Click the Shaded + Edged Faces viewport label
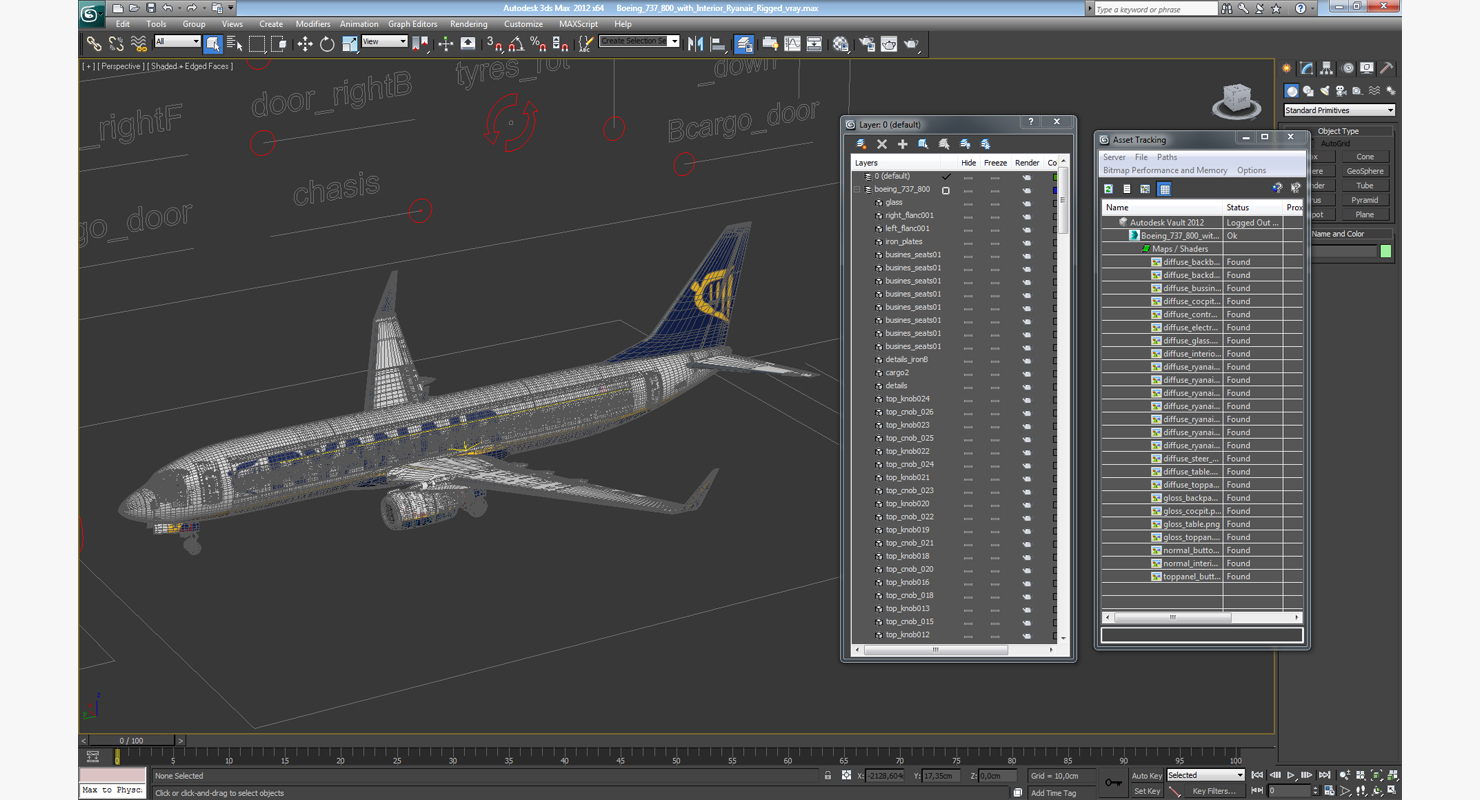The height and width of the screenshot is (800, 1480). tap(191, 66)
